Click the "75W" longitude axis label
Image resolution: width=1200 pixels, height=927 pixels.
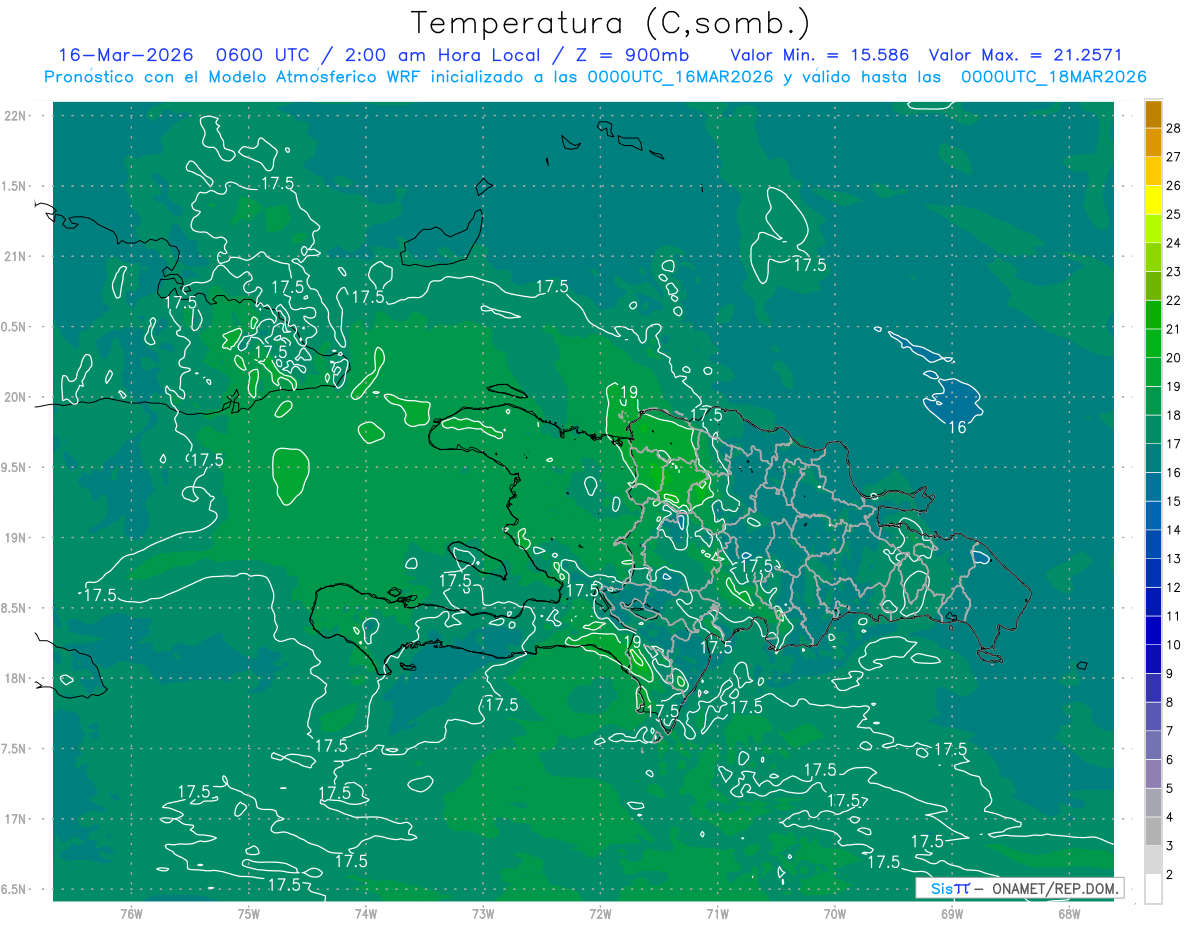[x=249, y=914]
